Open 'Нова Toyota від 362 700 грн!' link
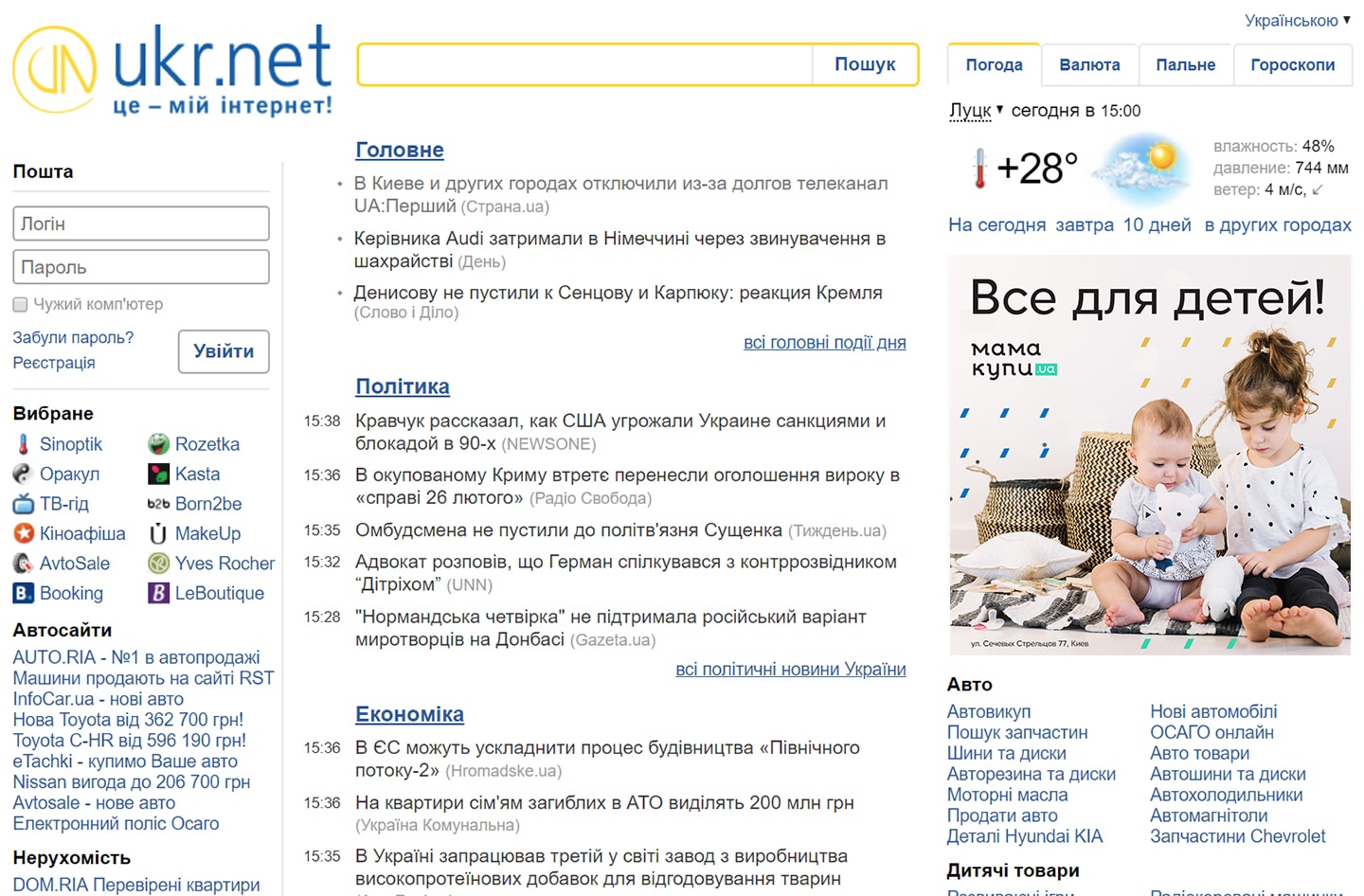The image size is (1364, 896). coord(128,720)
